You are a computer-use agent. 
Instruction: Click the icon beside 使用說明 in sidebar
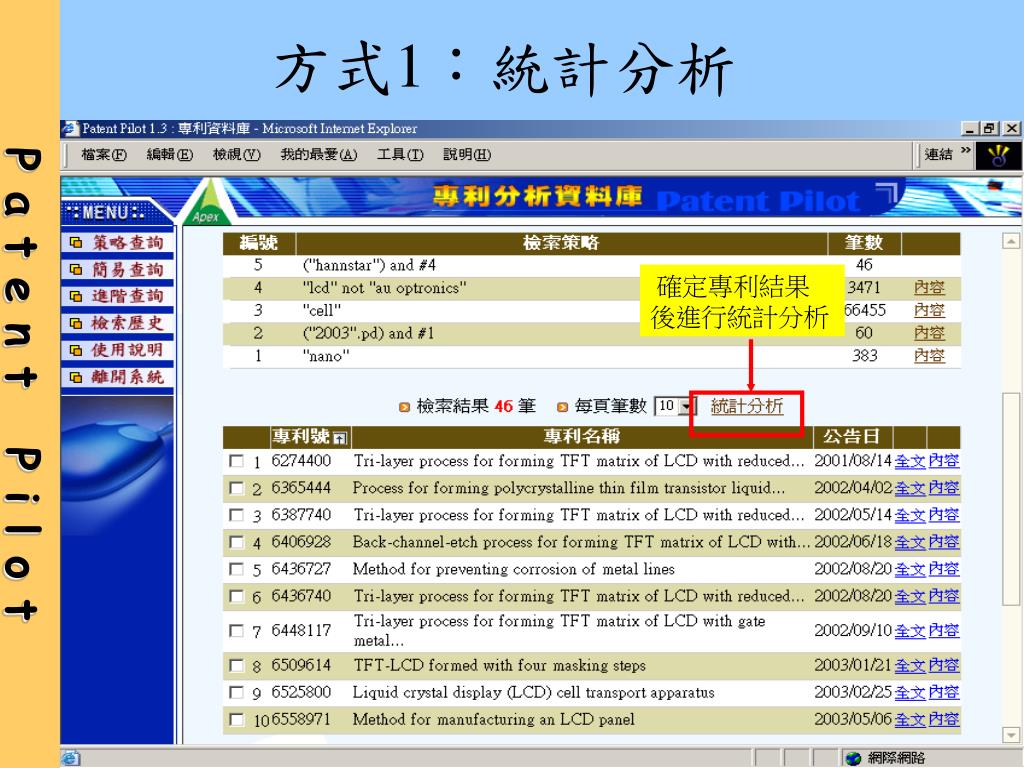click(76, 350)
